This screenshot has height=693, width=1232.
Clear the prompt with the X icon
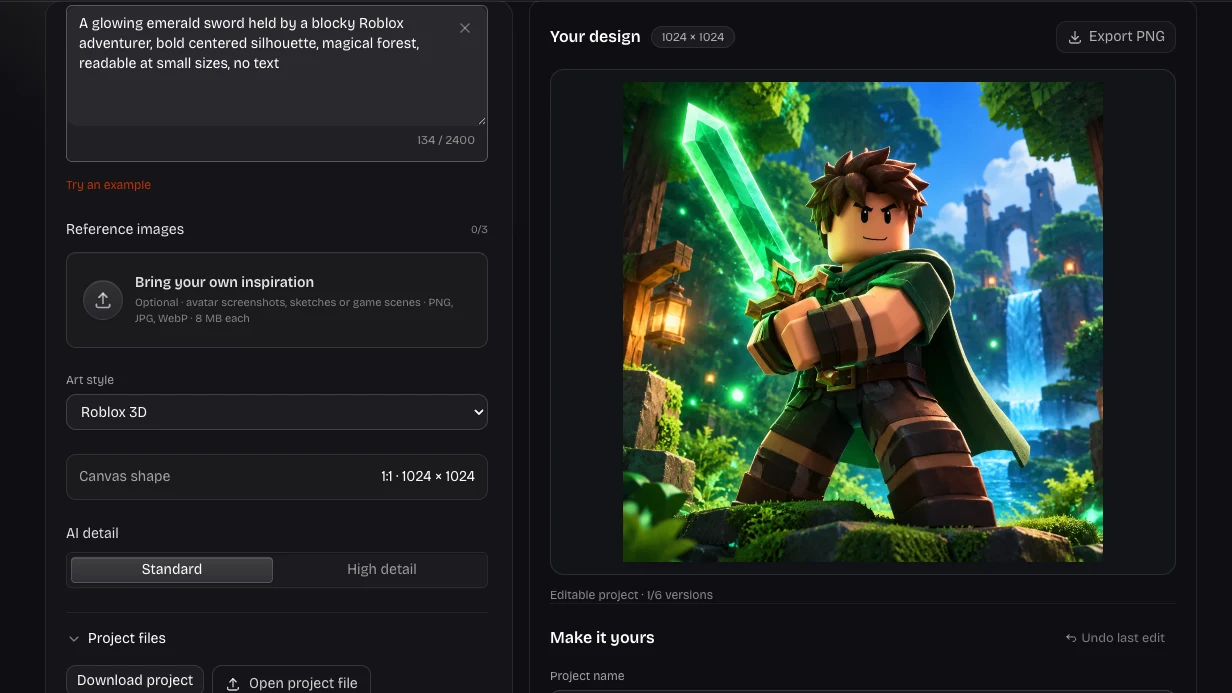465,29
